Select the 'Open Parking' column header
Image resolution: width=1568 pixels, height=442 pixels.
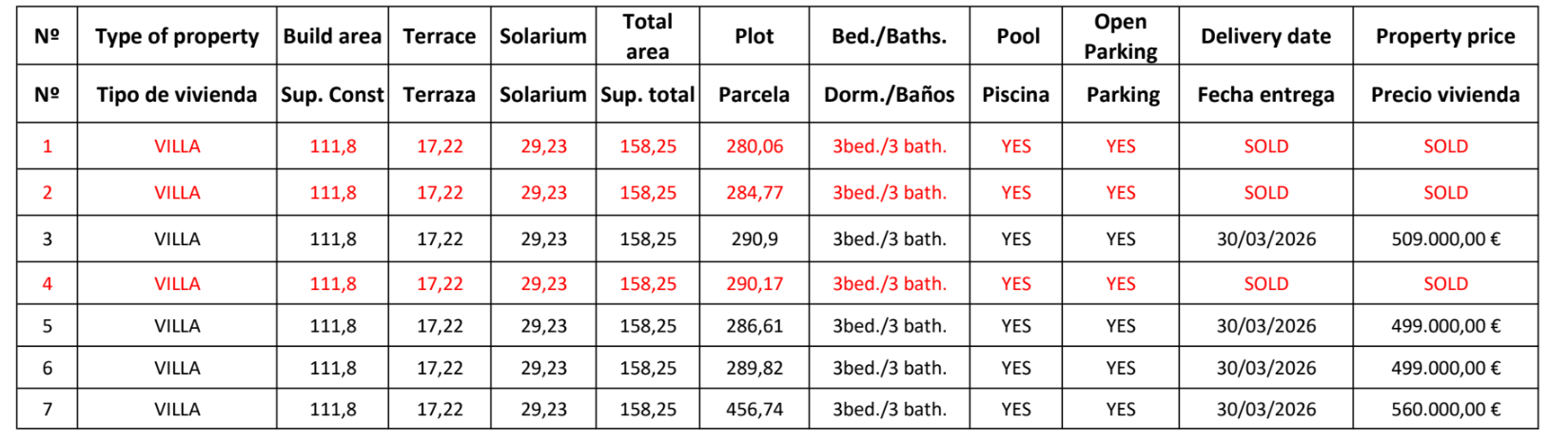click(1121, 36)
